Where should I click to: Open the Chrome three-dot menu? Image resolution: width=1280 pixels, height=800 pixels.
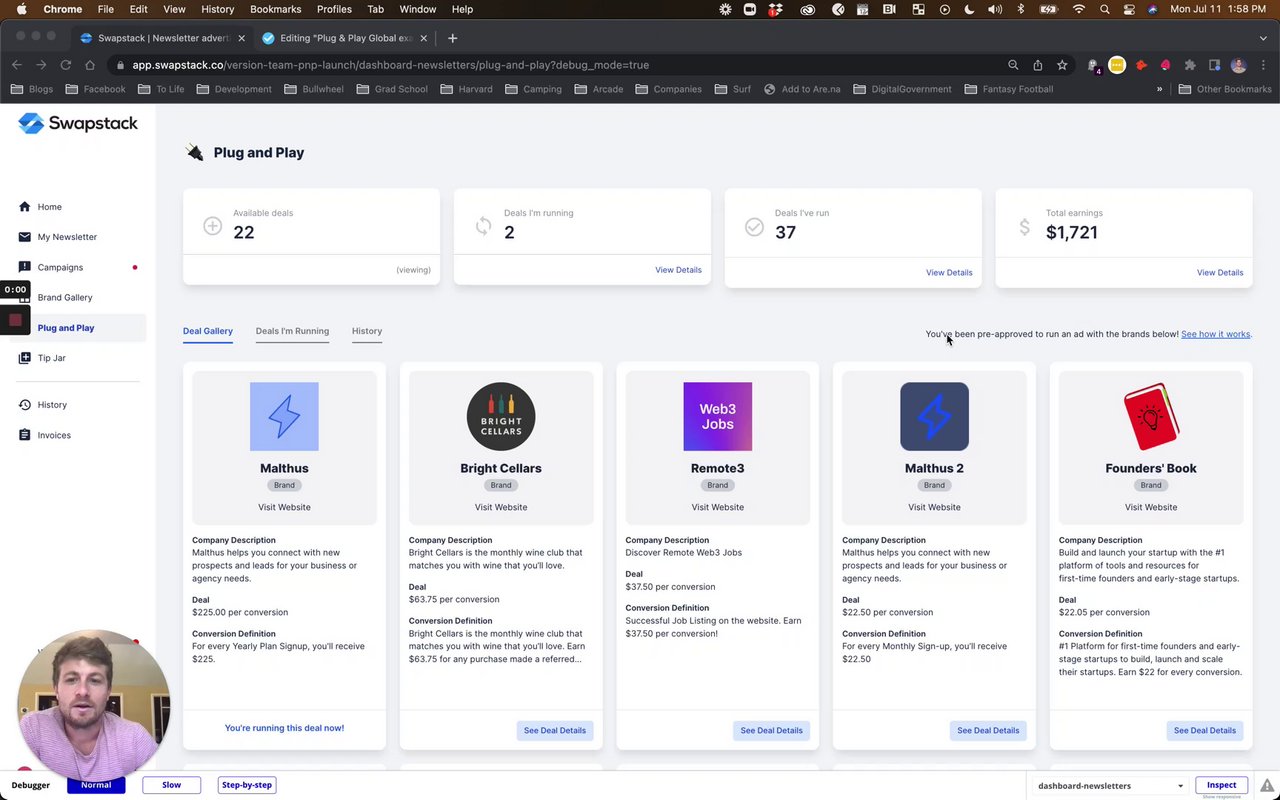(1264, 65)
